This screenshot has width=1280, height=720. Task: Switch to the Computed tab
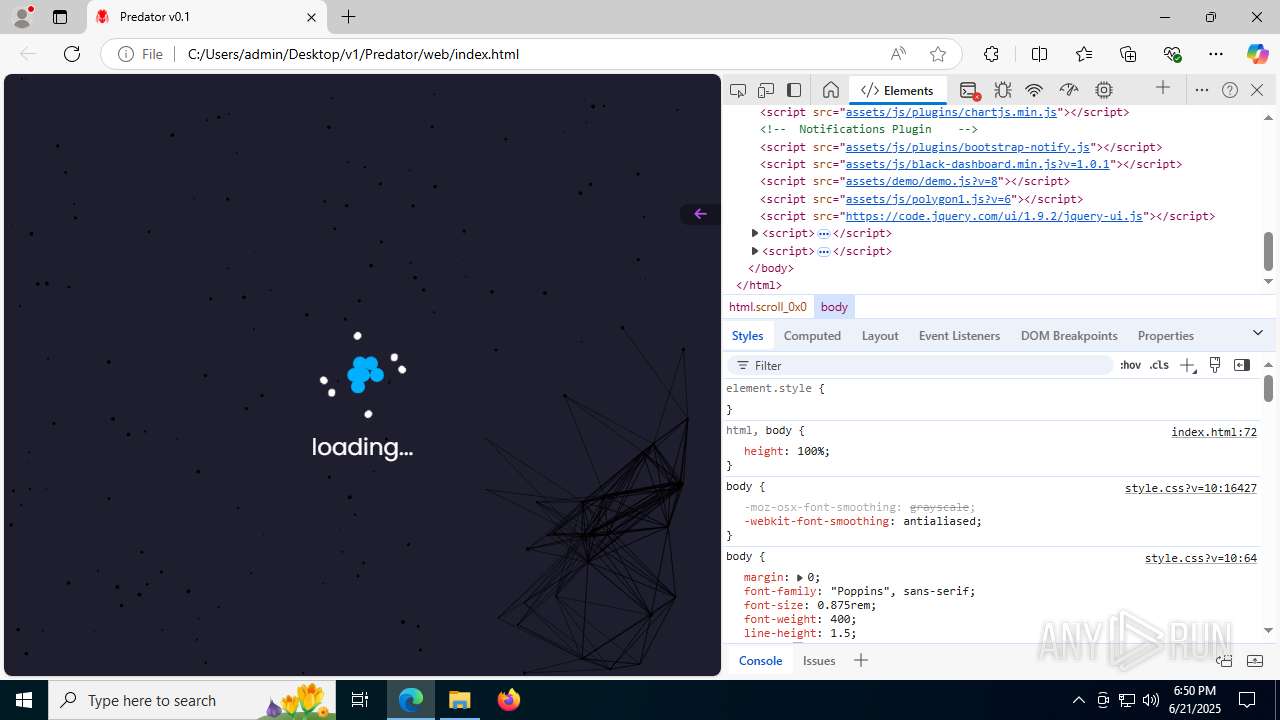tap(812, 336)
